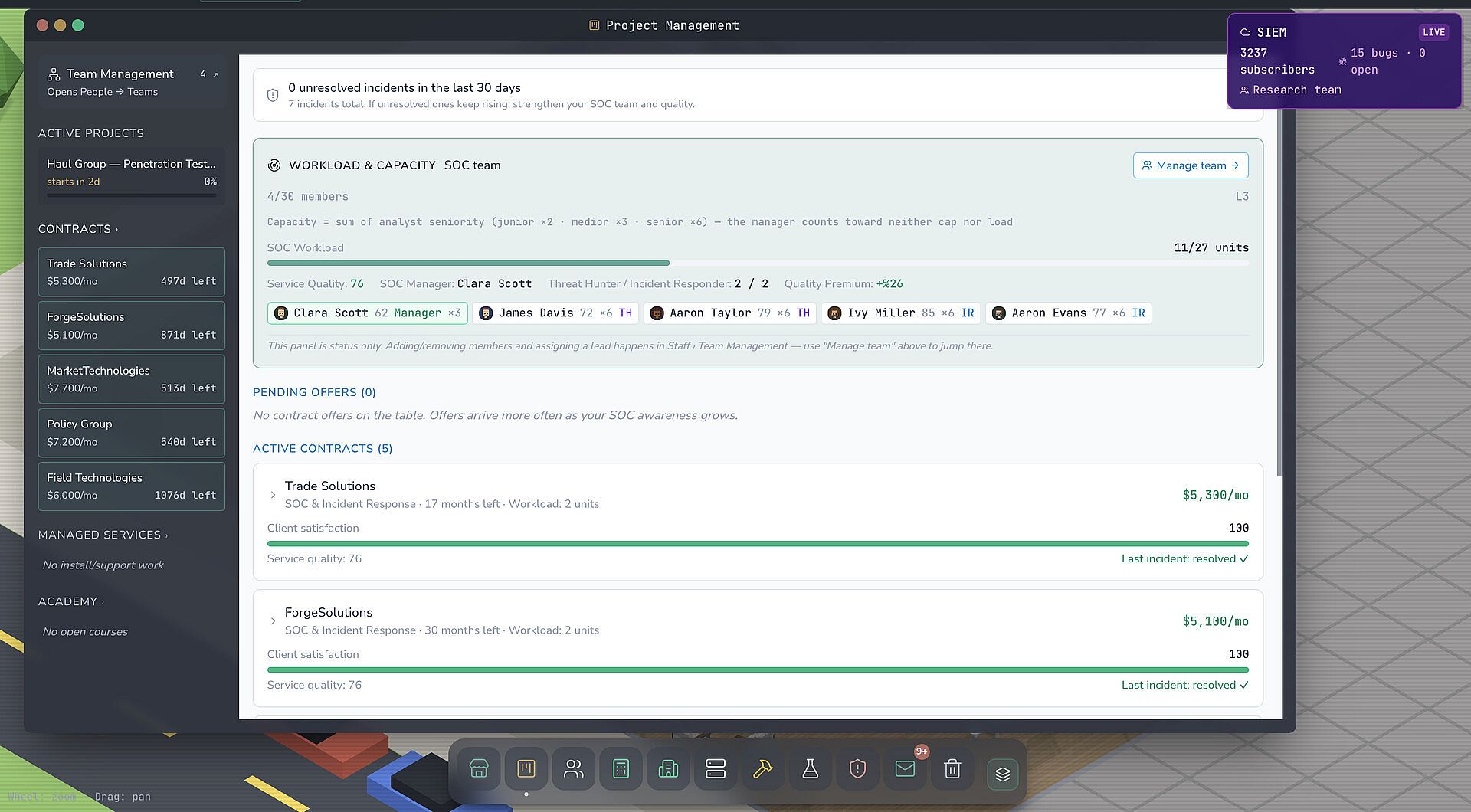
Task: Open the hammer build tool dock icon
Action: [763, 768]
